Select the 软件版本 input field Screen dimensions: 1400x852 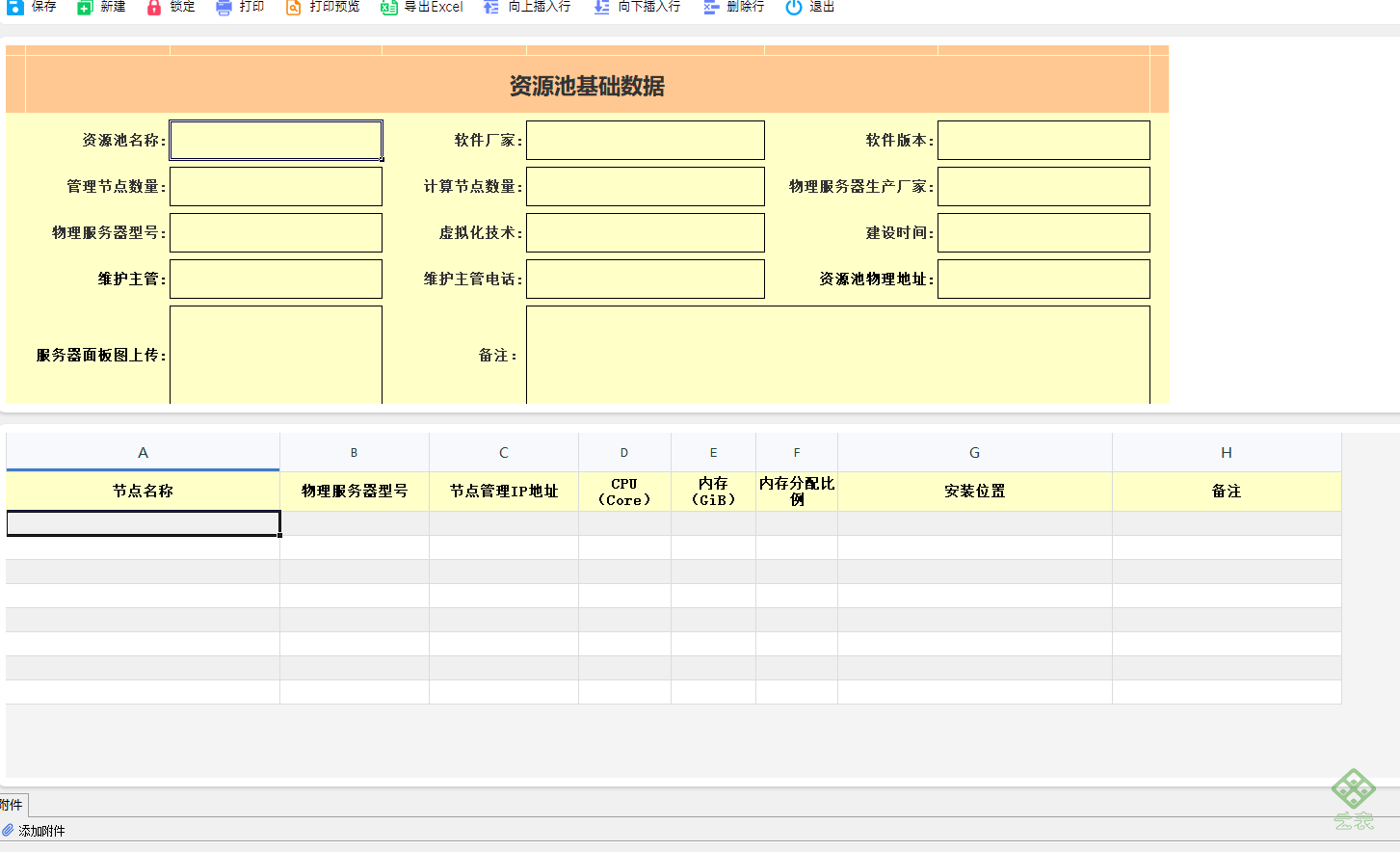(1043, 140)
